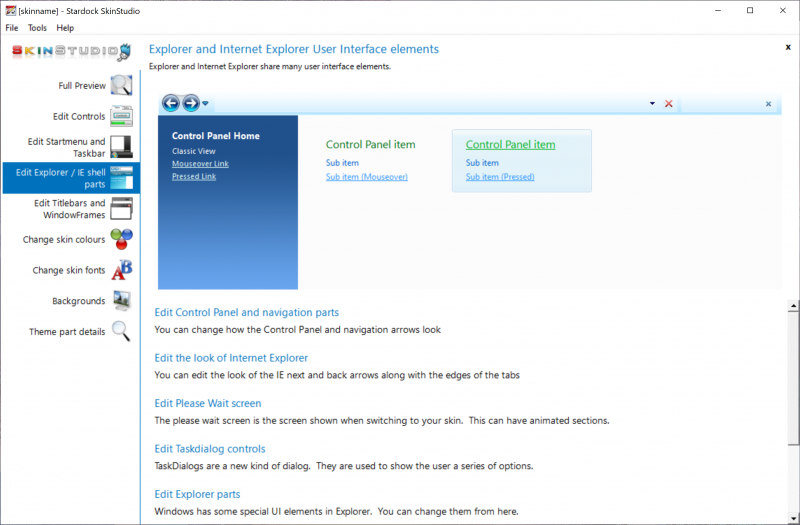Close the Explorer elements panel with X

(x=788, y=47)
